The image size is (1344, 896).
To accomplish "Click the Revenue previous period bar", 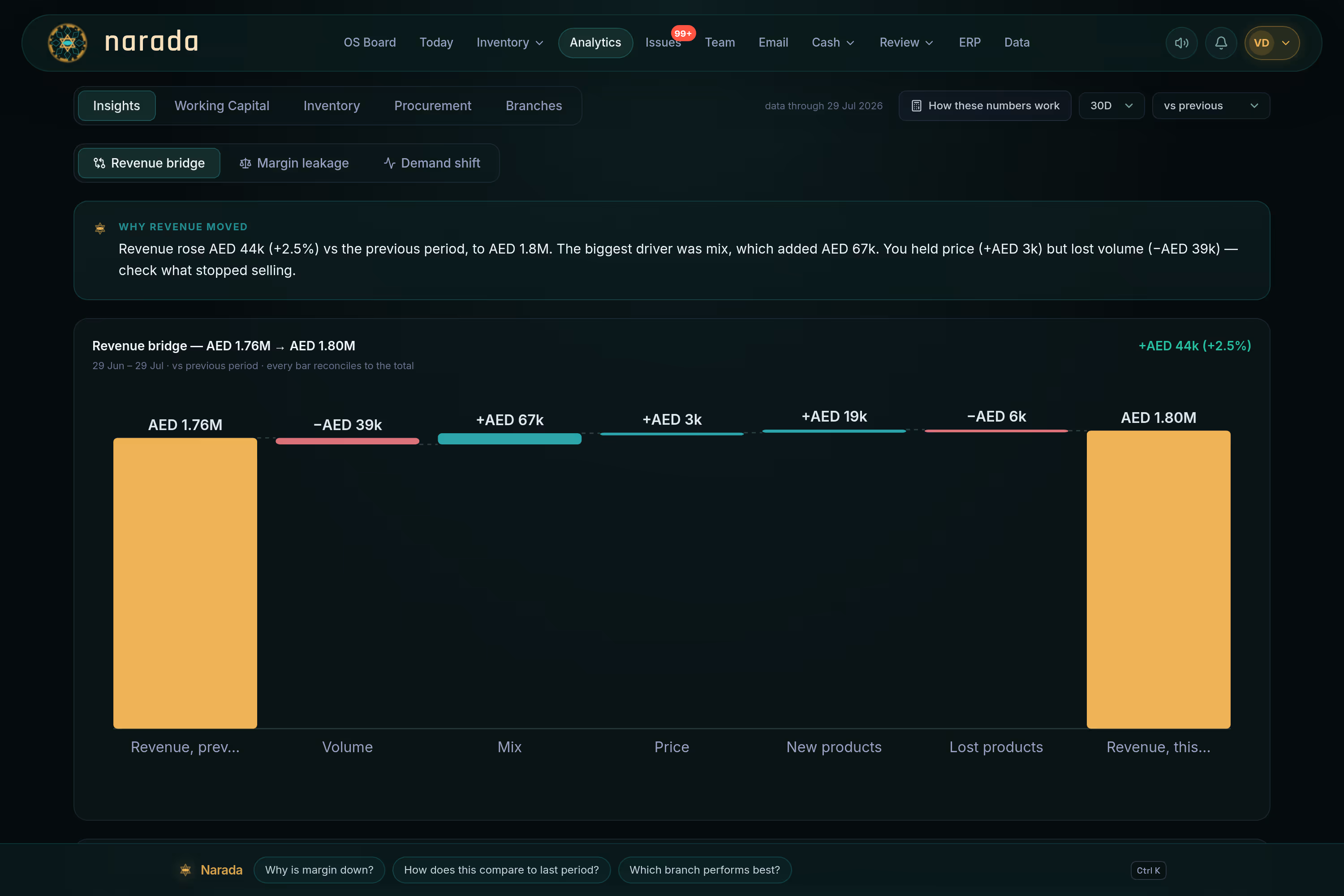I will [x=185, y=583].
